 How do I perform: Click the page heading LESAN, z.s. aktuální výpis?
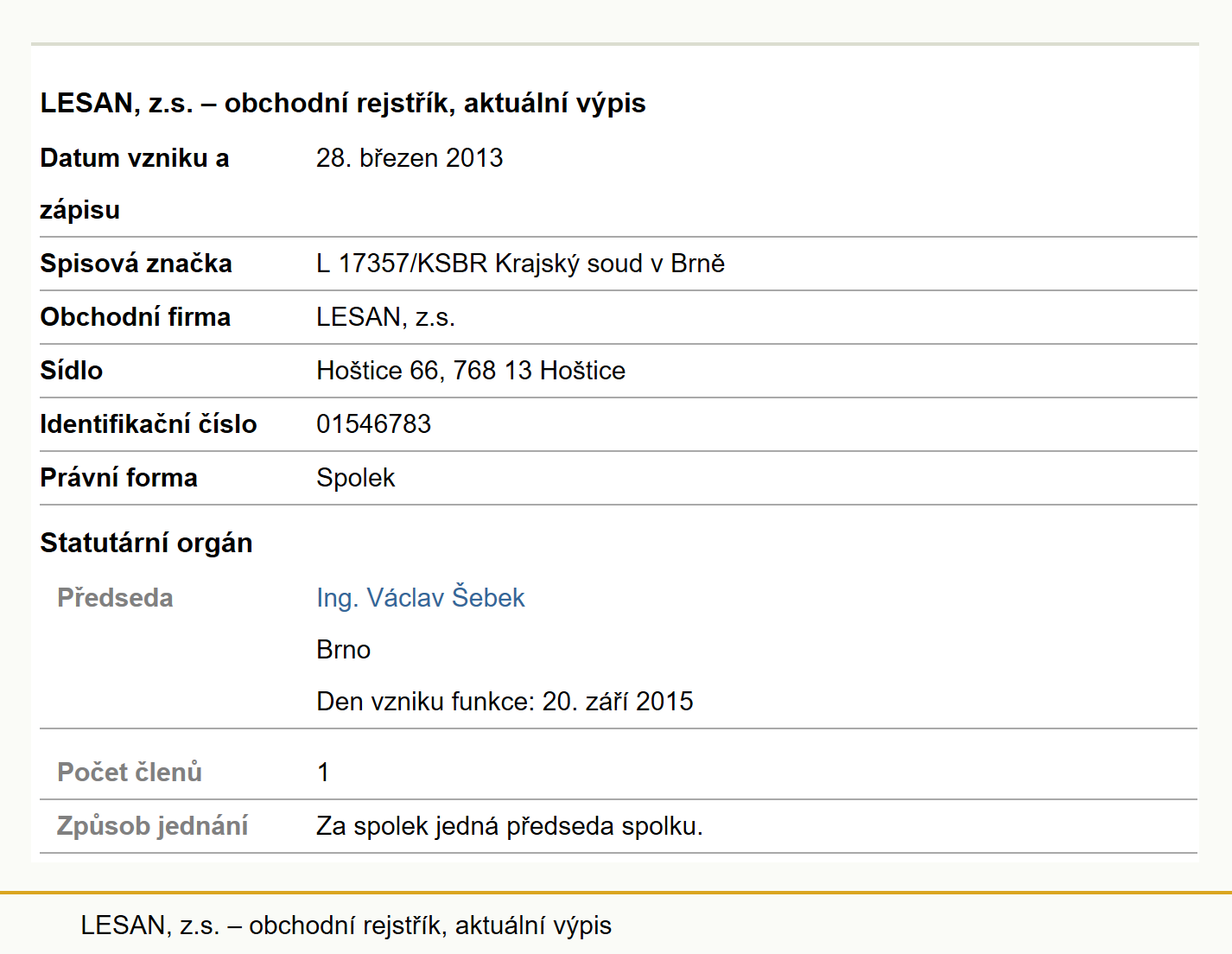[342, 103]
